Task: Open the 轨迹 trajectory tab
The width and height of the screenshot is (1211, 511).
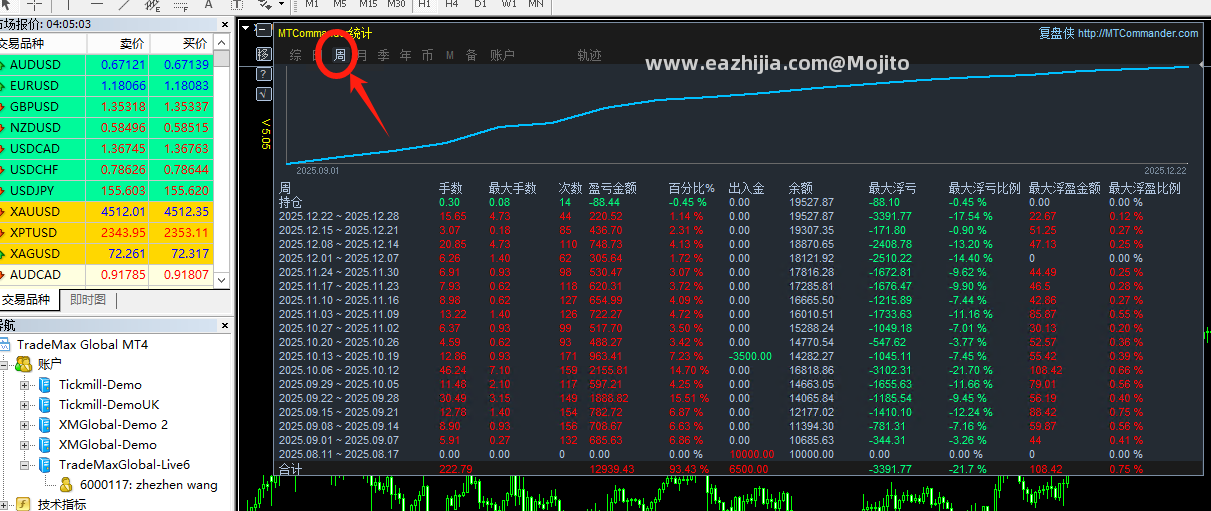Action: click(590, 55)
